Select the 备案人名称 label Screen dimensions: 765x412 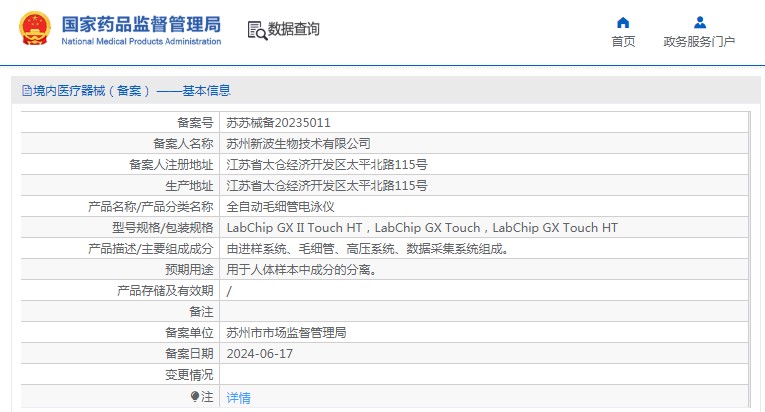pos(183,144)
